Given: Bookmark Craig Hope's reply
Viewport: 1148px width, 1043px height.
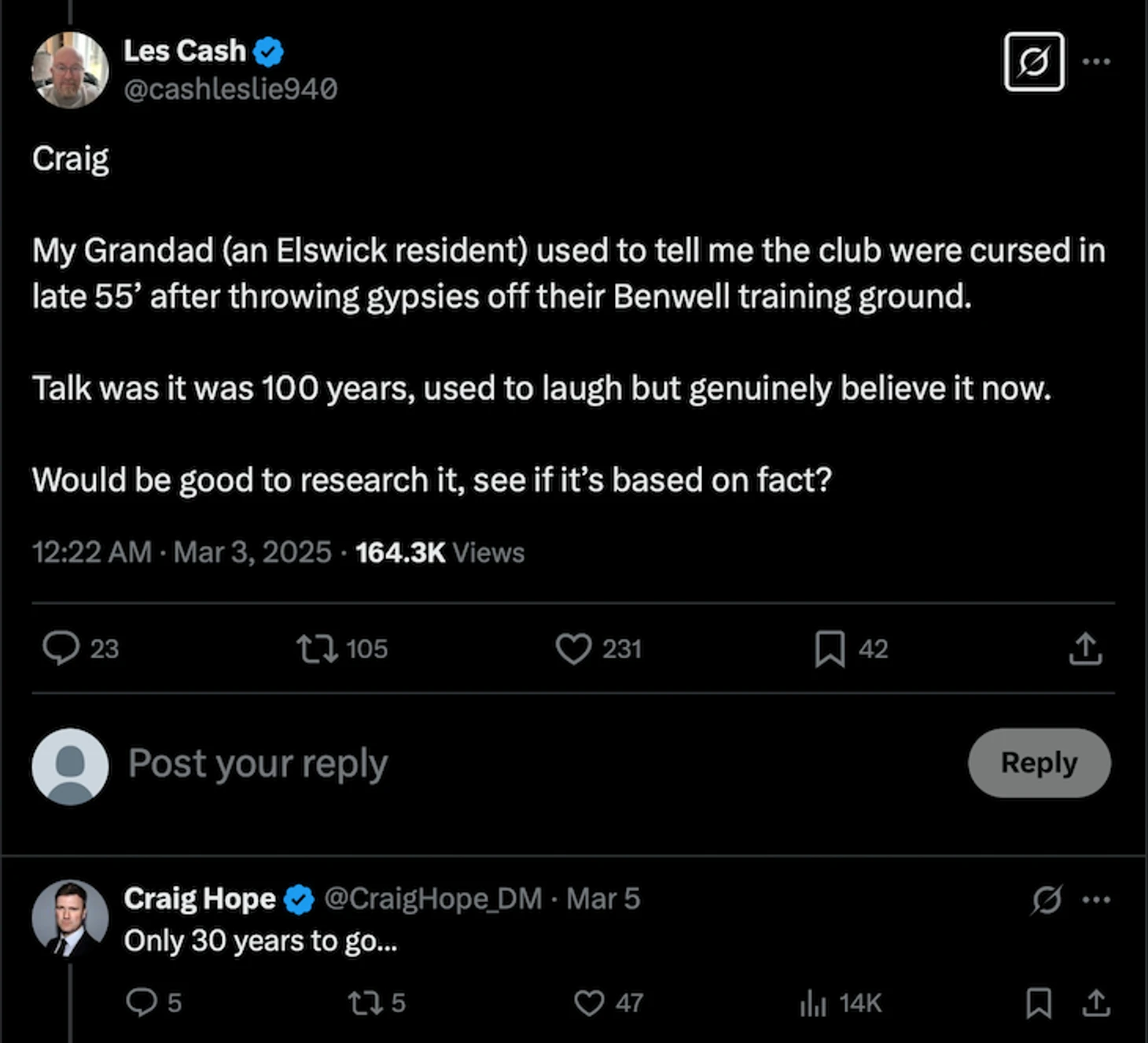Looking at the screenshot, I should point(1039,1002).
